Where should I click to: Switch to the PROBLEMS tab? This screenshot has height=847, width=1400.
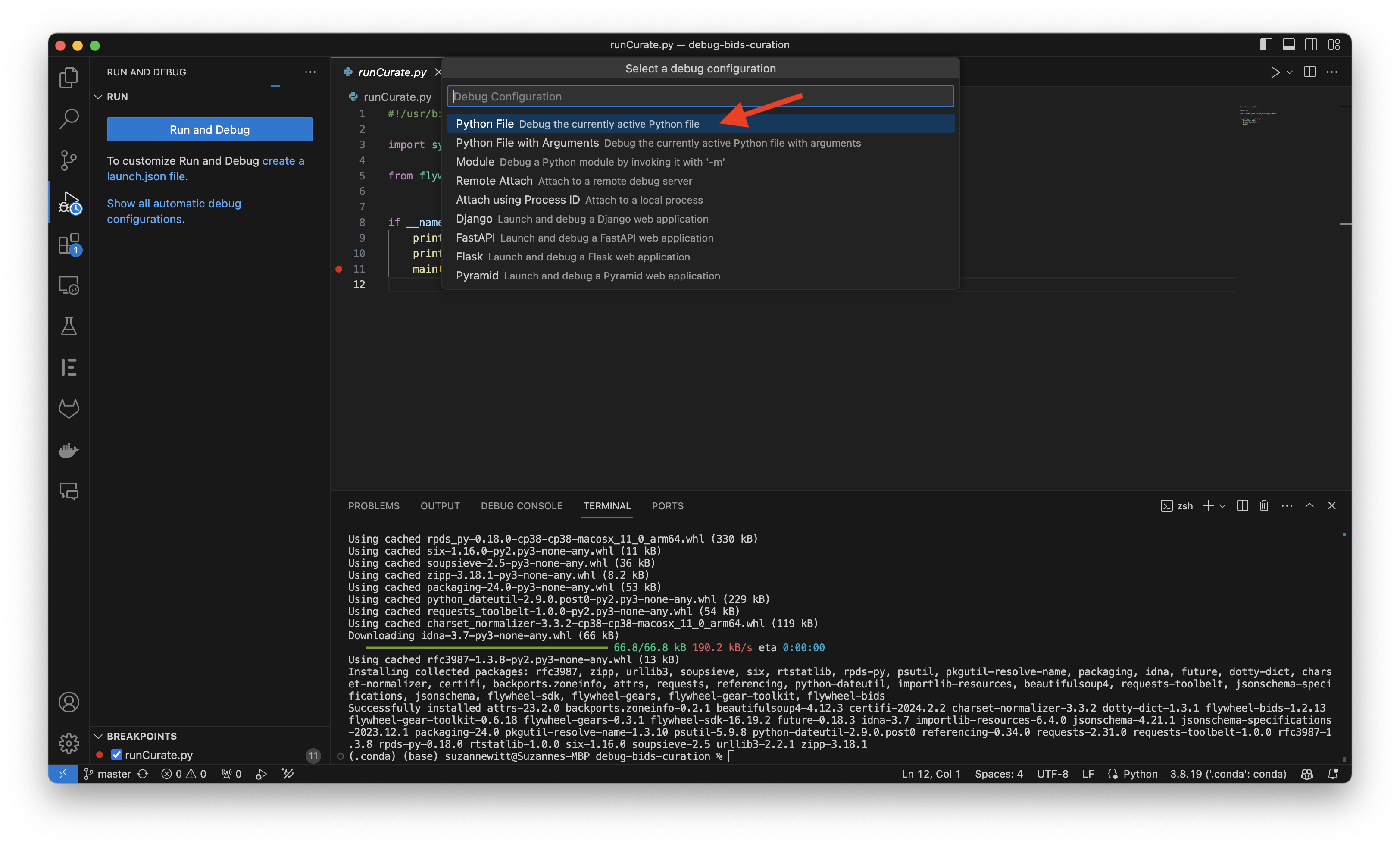point(373,505)
